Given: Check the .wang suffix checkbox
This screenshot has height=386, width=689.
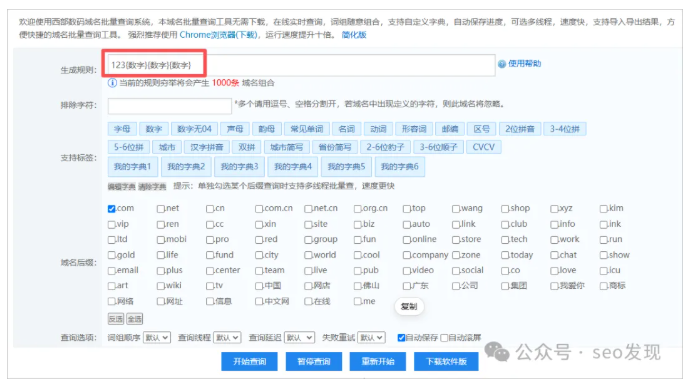Looking at the screenshot, I should (456, 209).
